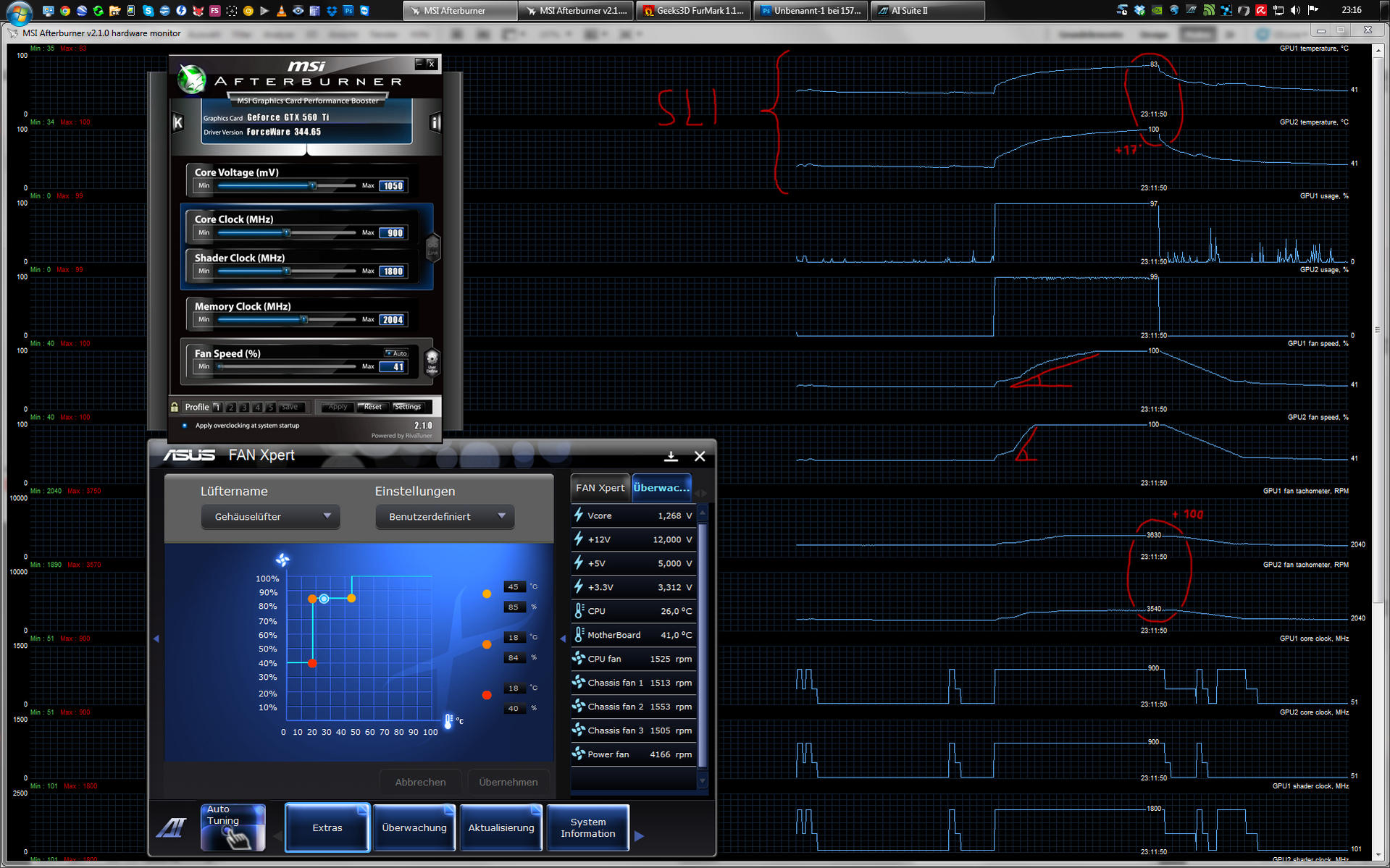Click the Power fan icon
The image size is (1390, 868).
pos(578,754)
